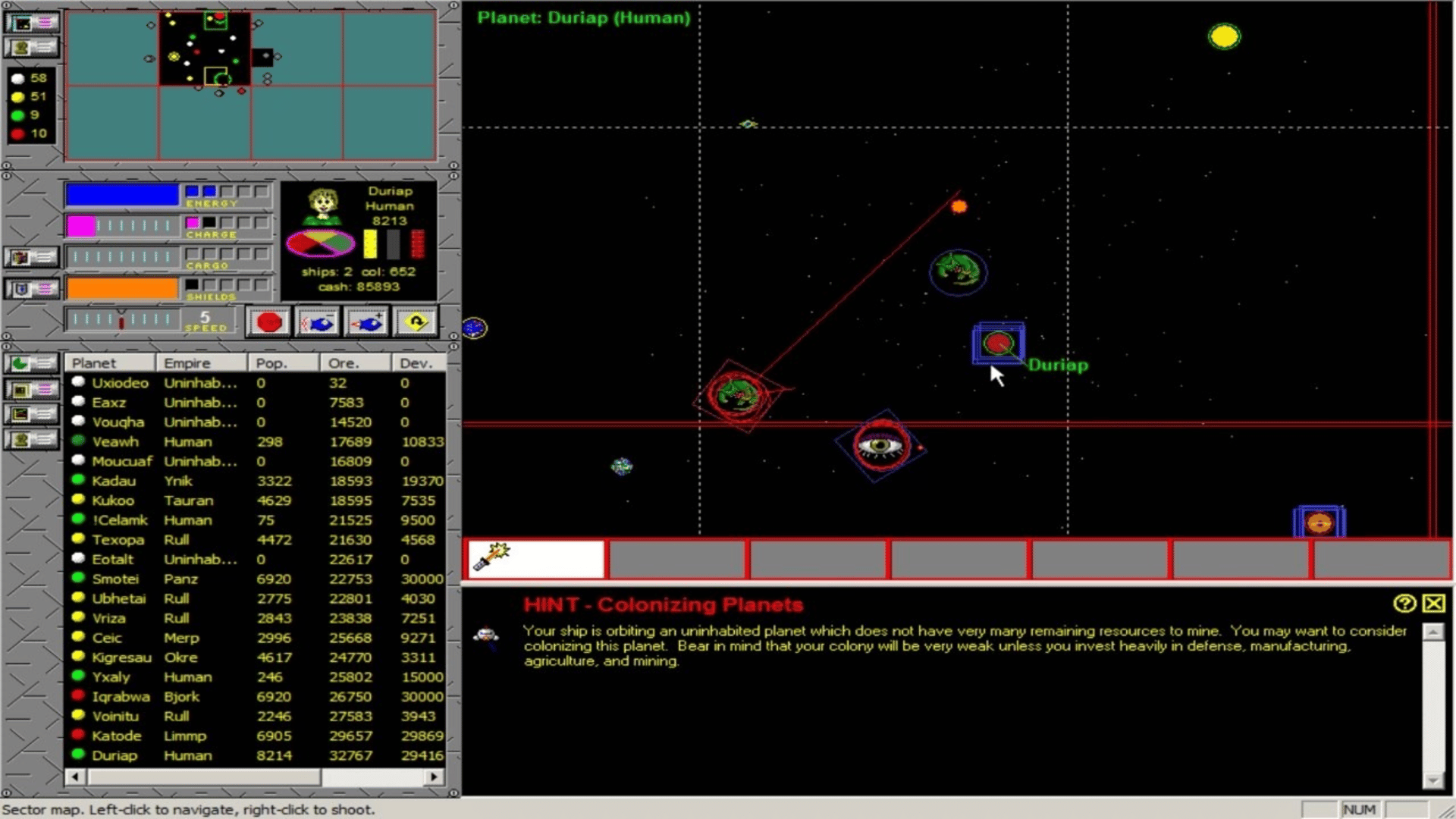This screenshot has height=819, width=1456.
Task: Toggle the galaxy map view button
Action: tap(31, 23)
